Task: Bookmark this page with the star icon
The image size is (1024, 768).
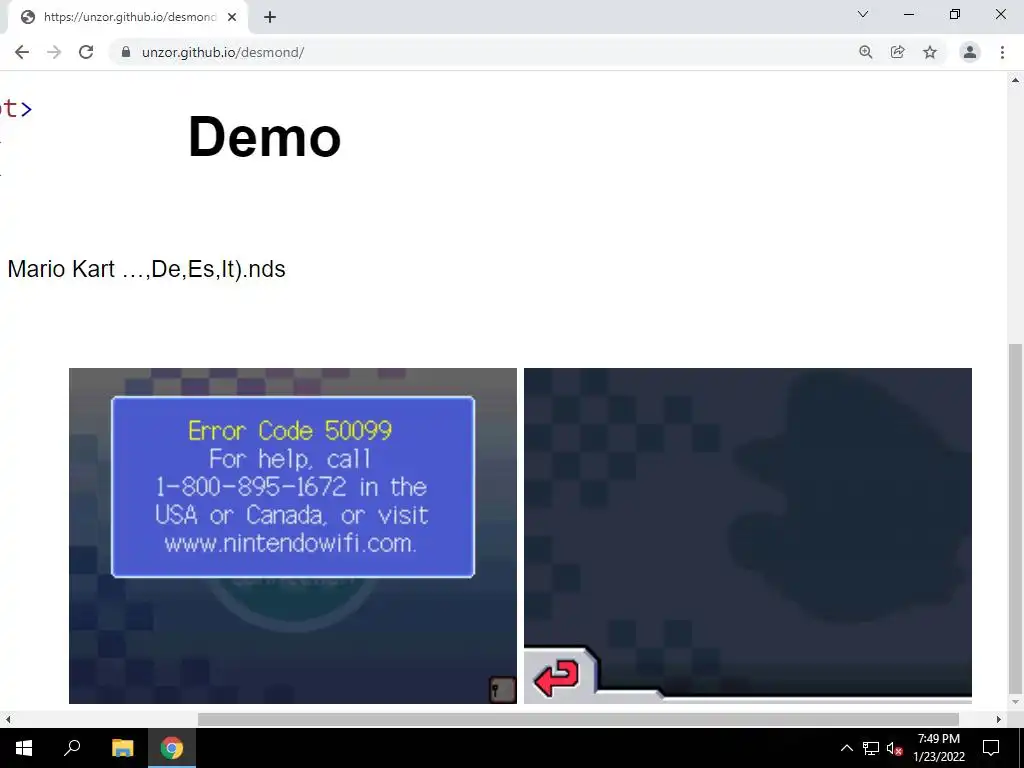Action: click(930, 52)
